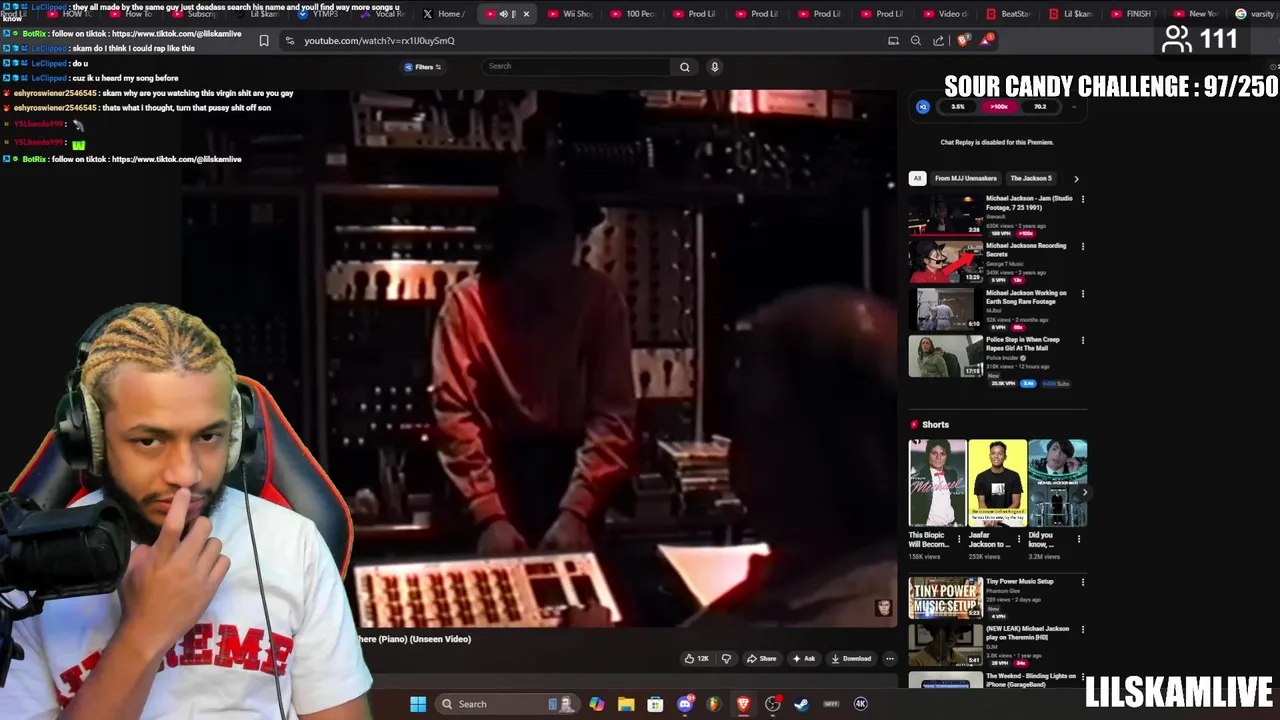Open options menu for Tiny Power Music Setup

(1083, 582)
